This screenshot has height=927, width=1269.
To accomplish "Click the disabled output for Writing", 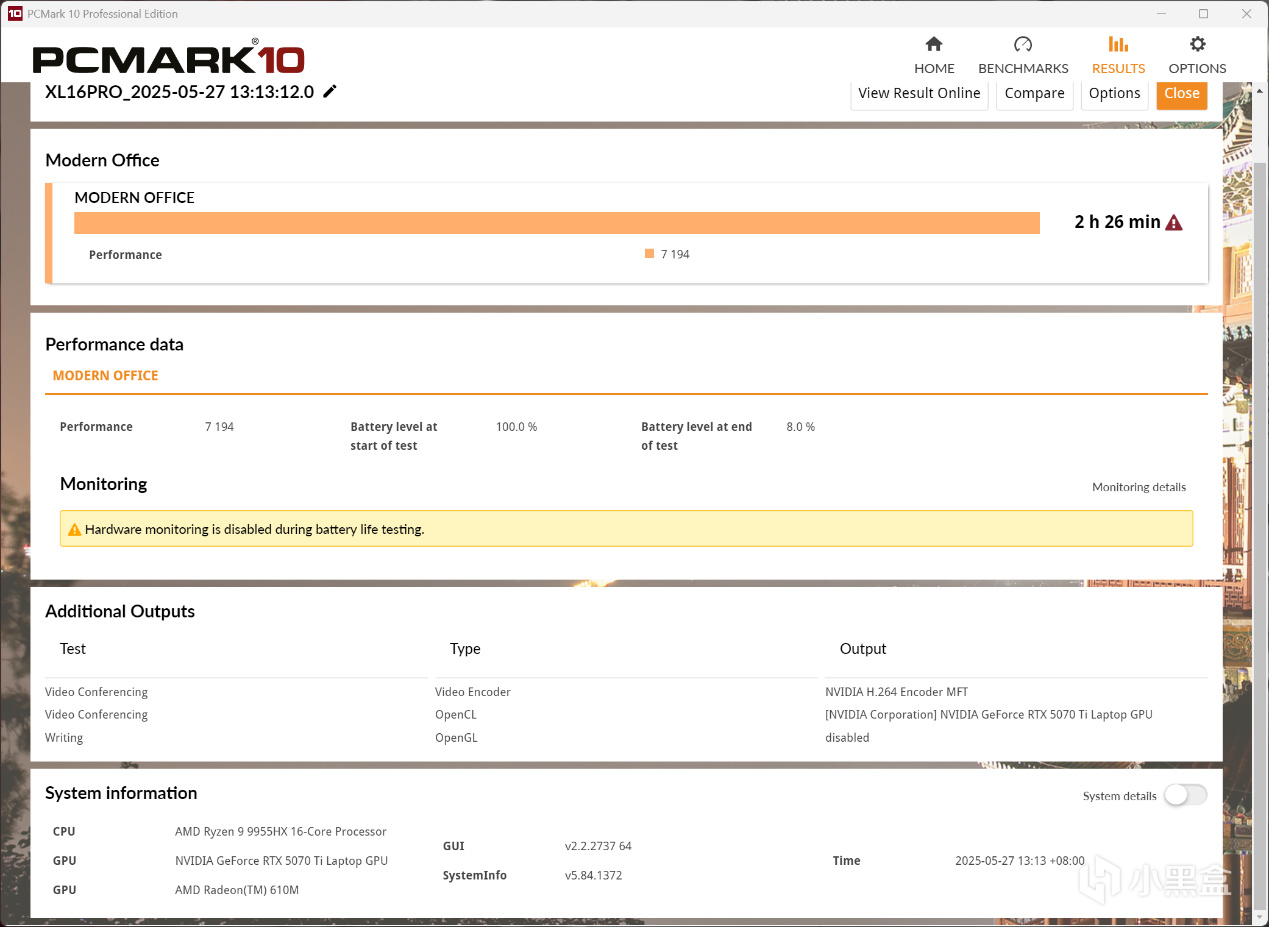I will (847, 738).
